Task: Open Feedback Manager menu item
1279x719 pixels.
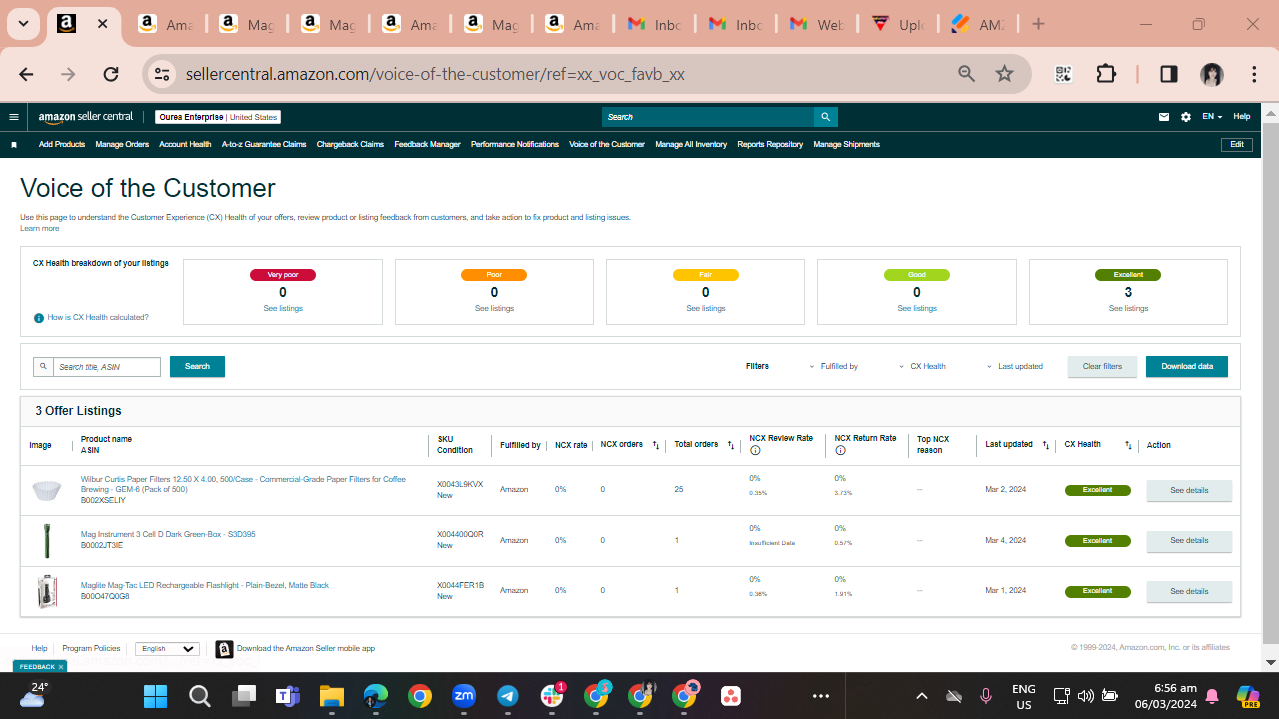Action: pyautogui.click(x=427, y=145)
